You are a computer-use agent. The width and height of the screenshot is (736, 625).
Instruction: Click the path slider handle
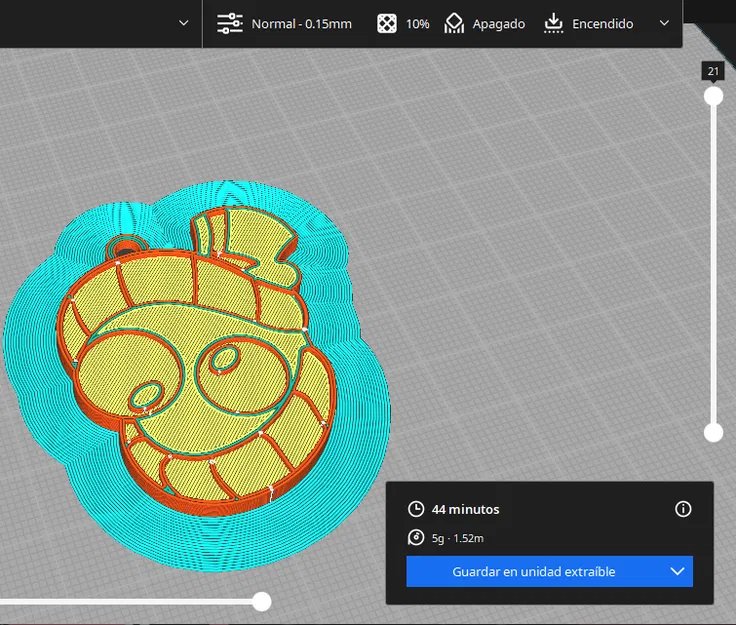(262, 602)
